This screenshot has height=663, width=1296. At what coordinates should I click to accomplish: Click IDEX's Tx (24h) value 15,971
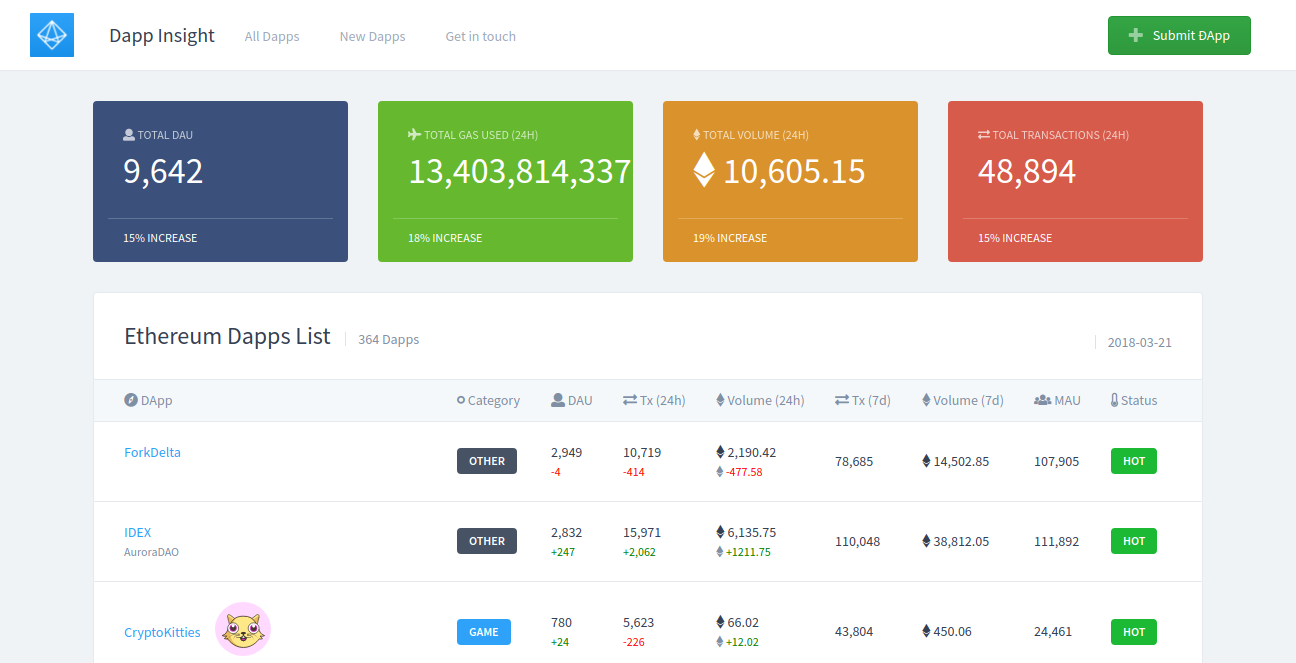click(x=642, y=532)
